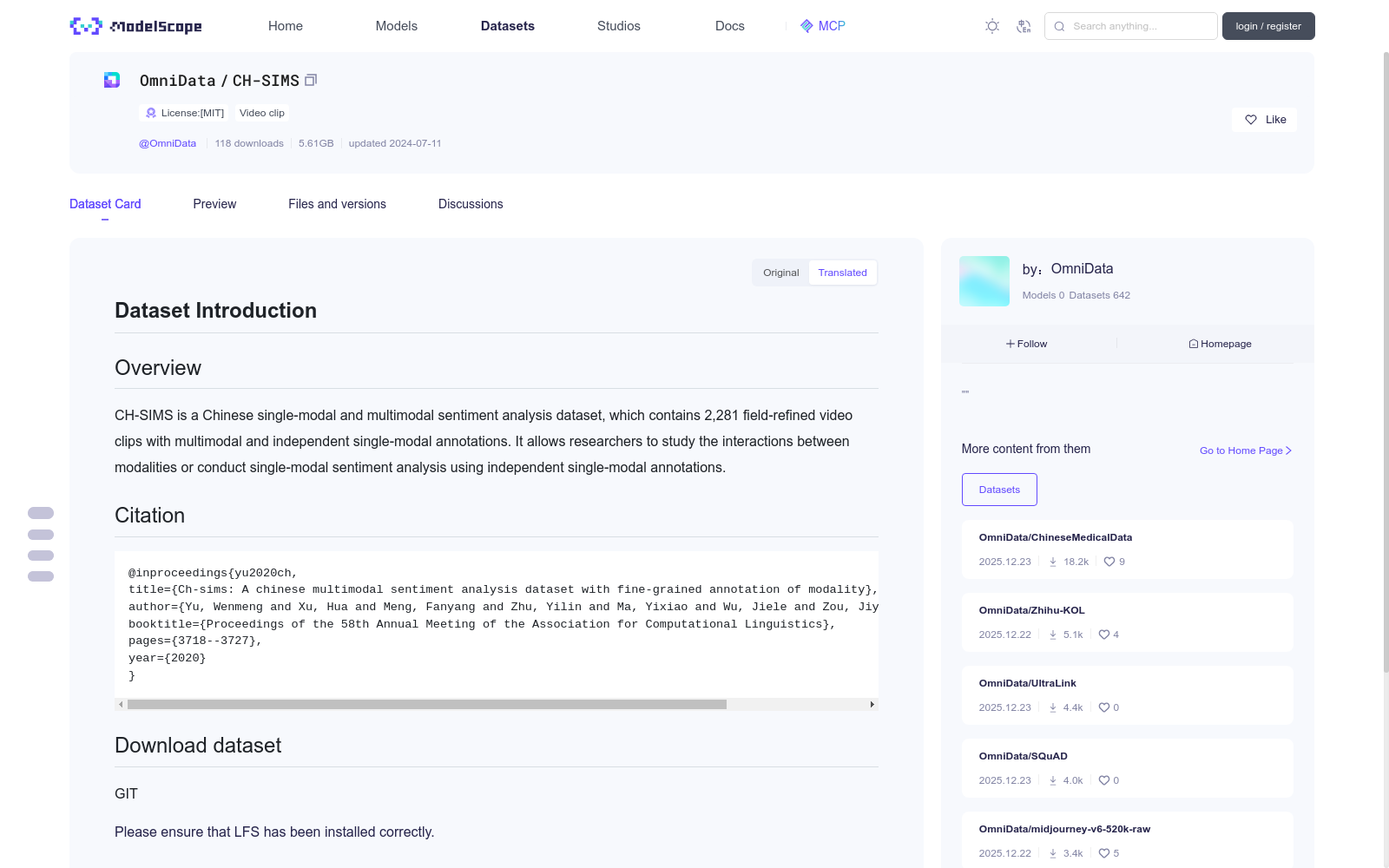Open the OmniData/Zhihu-KOL dataset card
Screen dimensions: 1389x868
tap(1127, 622)
